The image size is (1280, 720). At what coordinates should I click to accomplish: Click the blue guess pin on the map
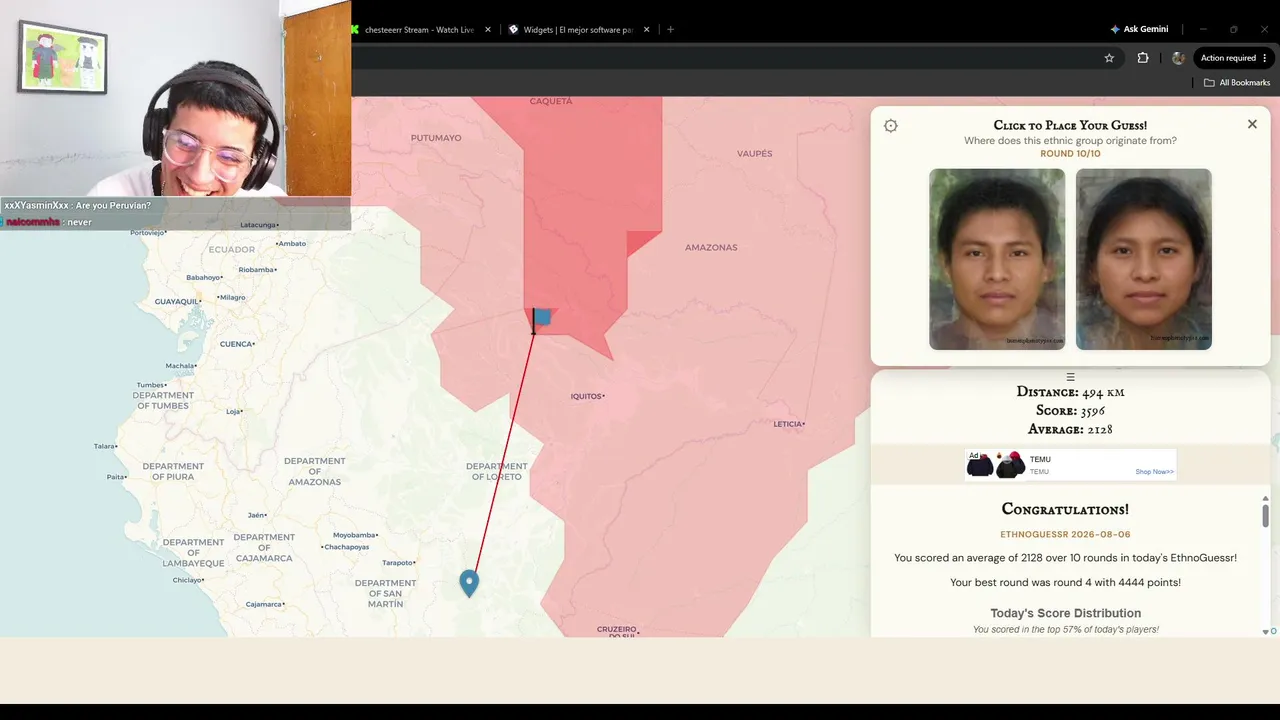coord(469,583)
